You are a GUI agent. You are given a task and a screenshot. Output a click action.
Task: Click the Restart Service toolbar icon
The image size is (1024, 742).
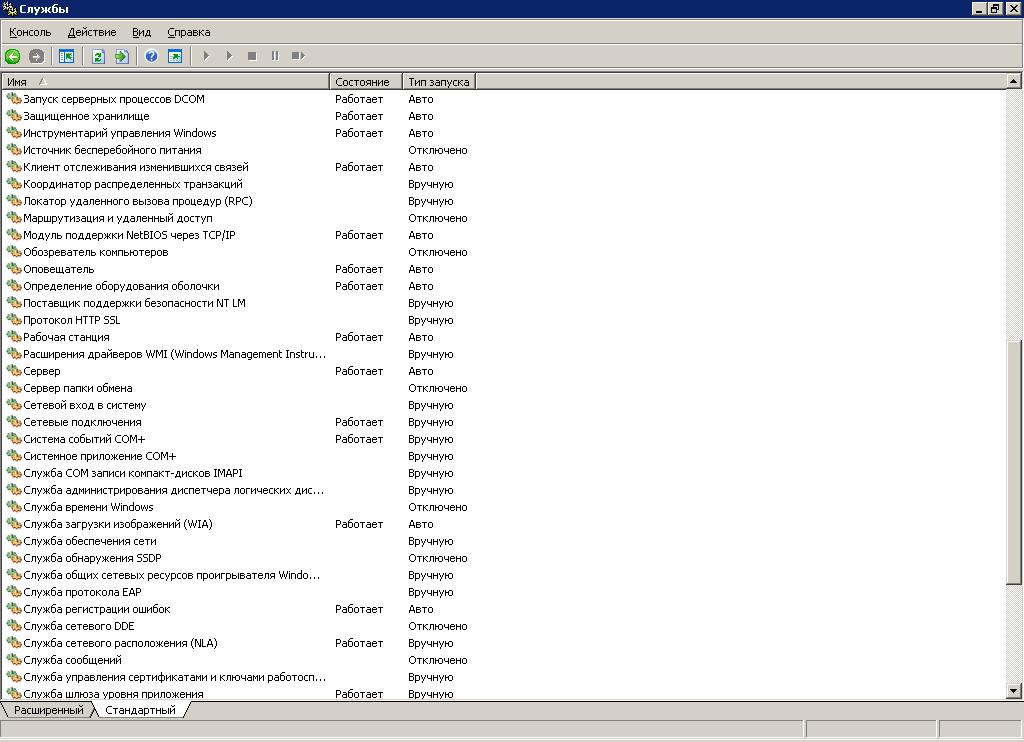tap(298, 56)
